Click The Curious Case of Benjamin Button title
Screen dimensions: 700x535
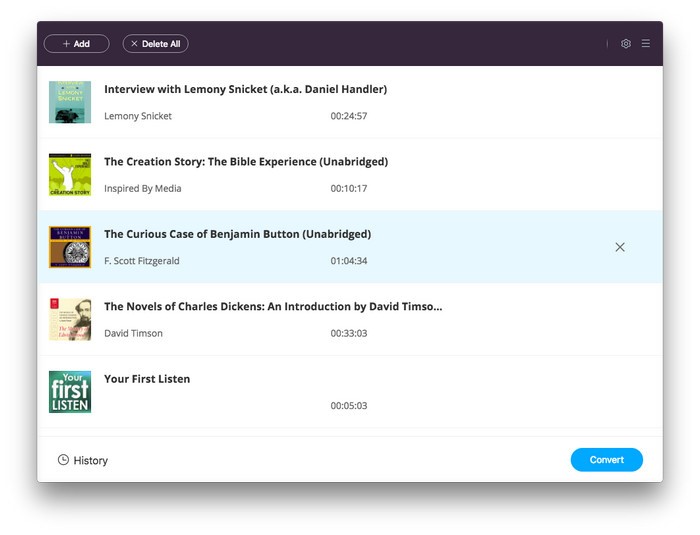pos(237,234)
